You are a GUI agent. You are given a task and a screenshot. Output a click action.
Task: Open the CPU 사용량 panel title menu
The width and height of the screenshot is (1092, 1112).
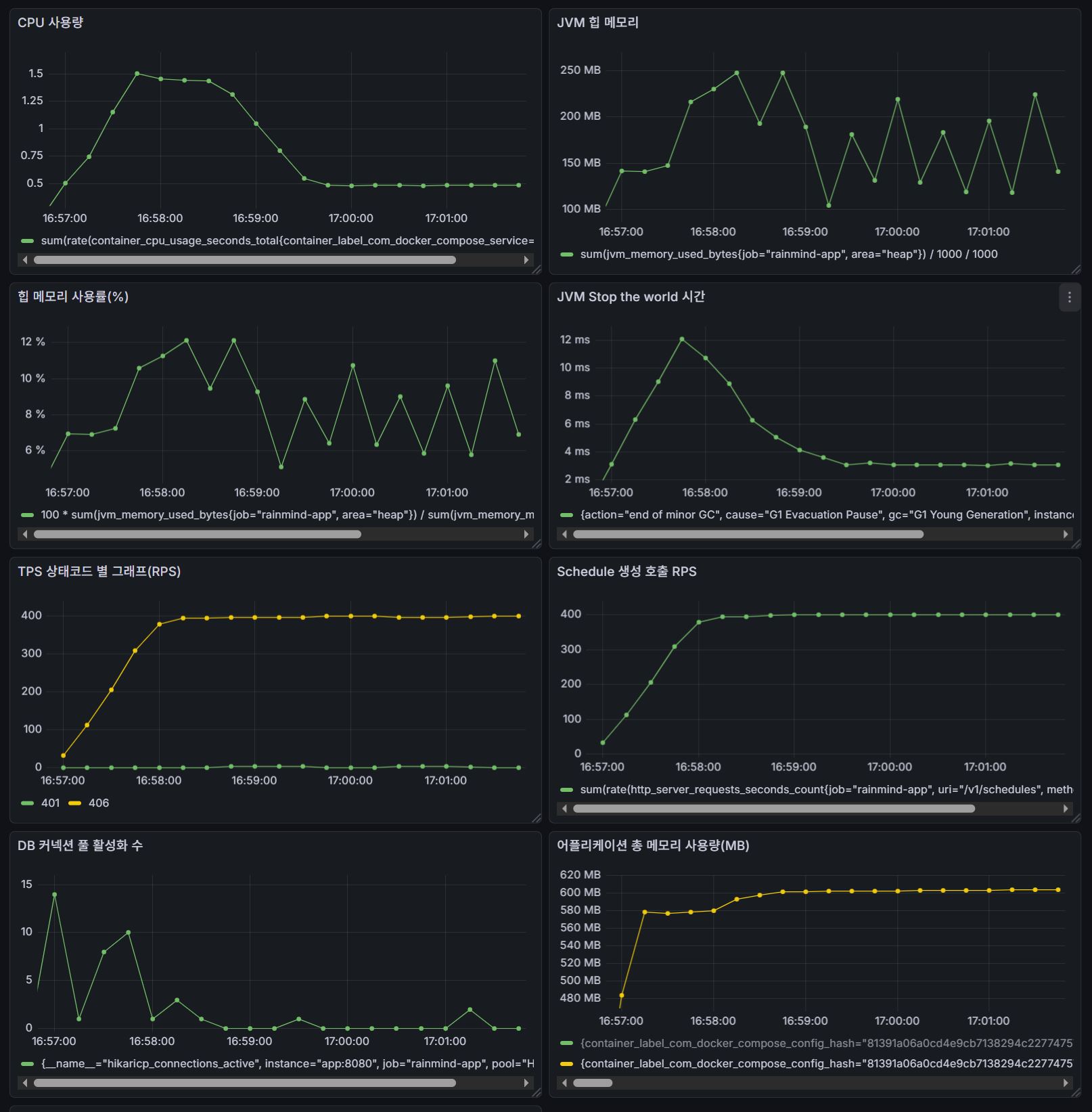coord(50,22)
